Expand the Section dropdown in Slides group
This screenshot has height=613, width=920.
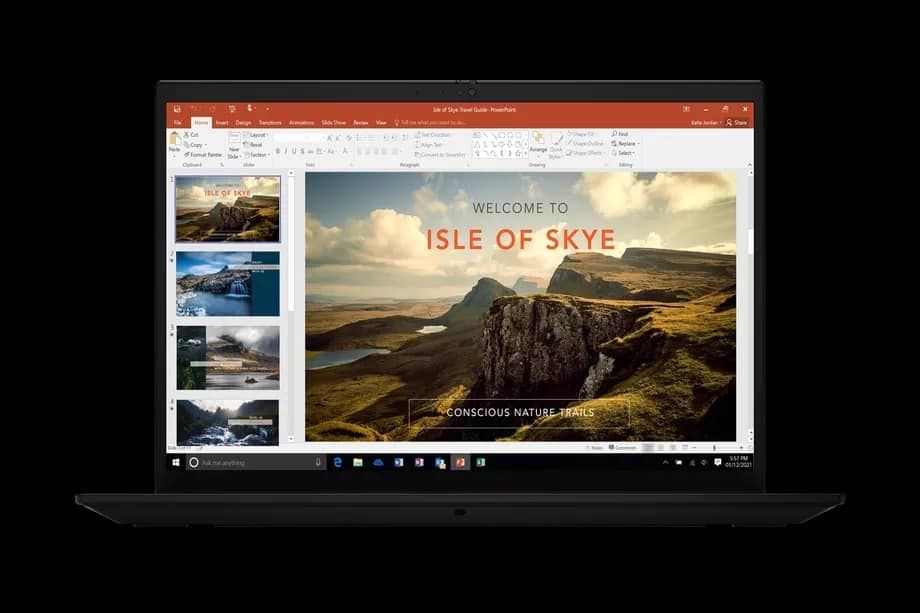pos(258,155)
